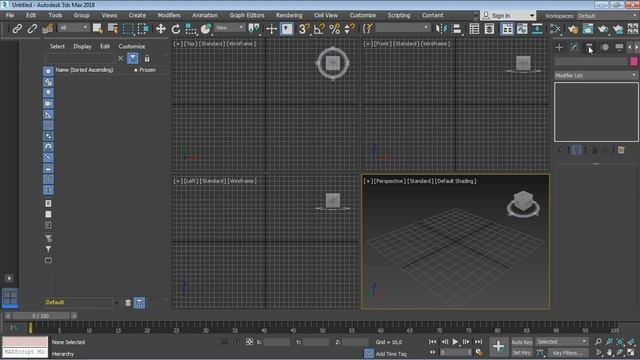640x360 pixels.
Task: Toggle the Scene Explorer lock icon
Action: click(x=147, y=58)
